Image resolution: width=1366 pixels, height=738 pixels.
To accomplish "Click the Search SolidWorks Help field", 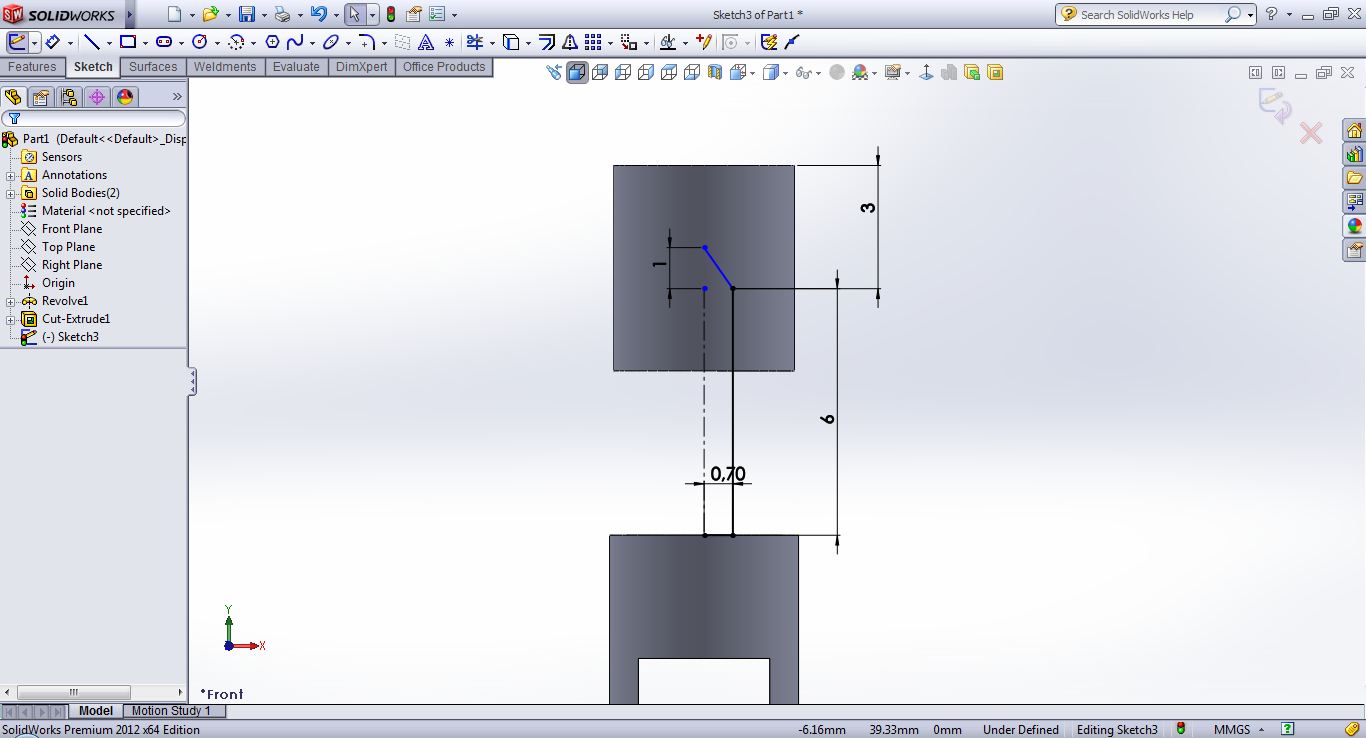I will point(1150,15).
